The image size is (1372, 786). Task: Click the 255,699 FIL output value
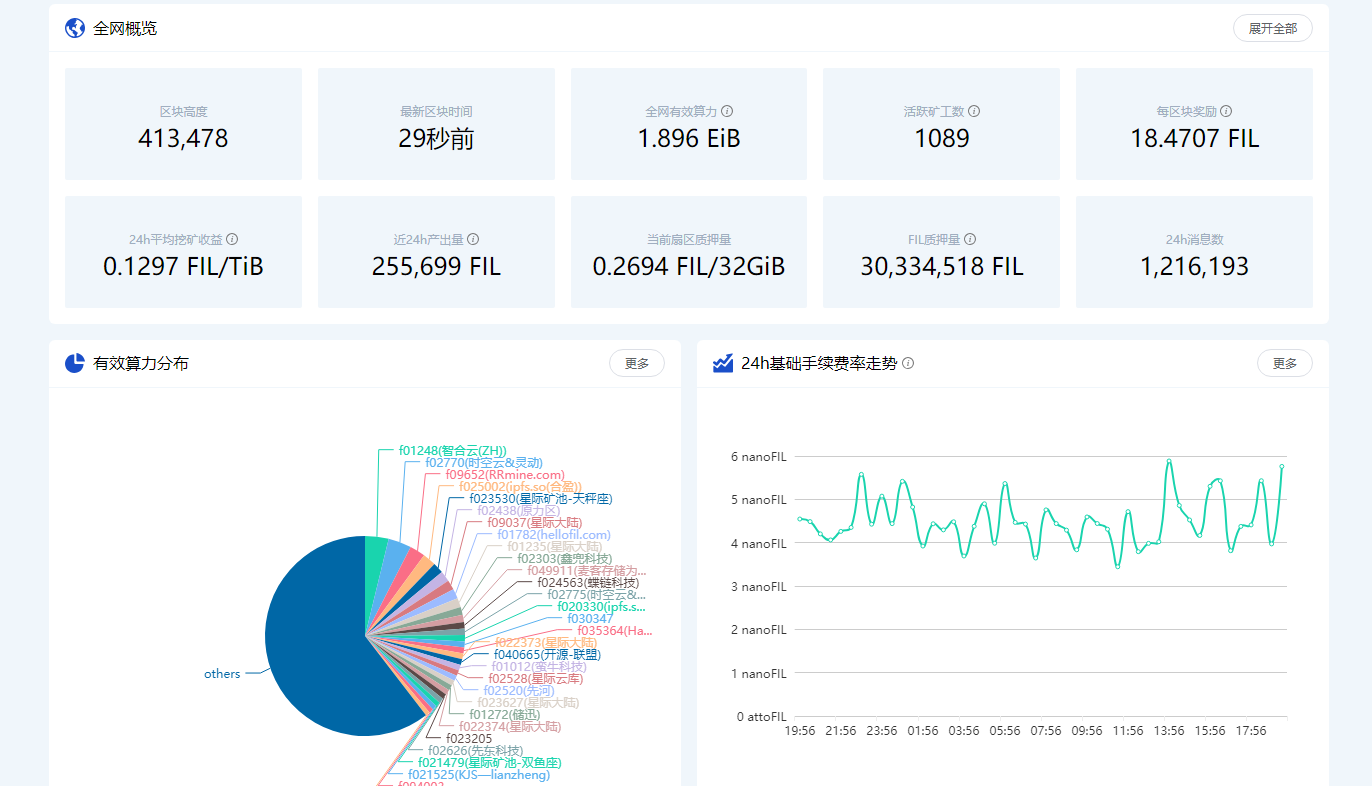(x=436, y=266)
